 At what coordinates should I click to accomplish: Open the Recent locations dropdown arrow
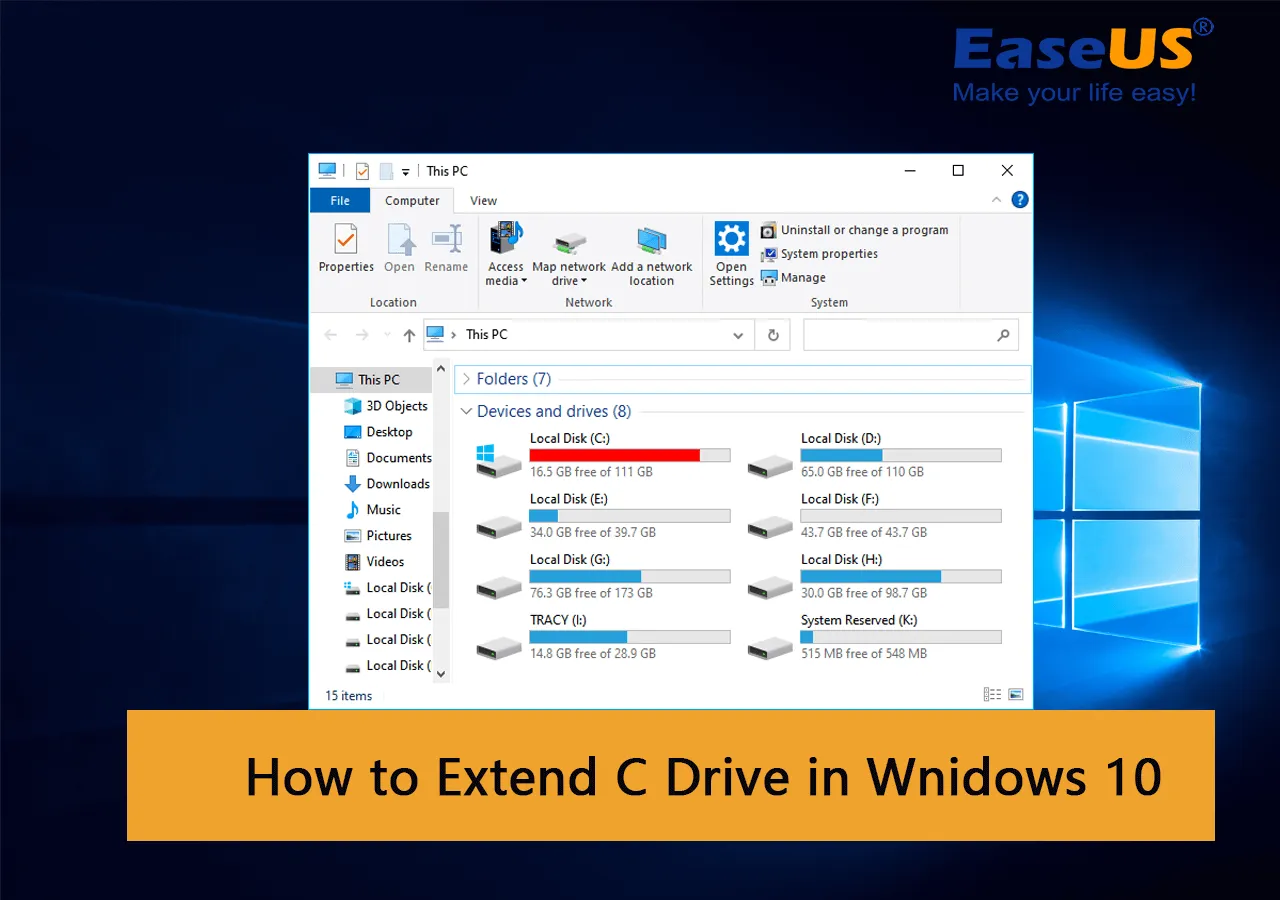386,336
